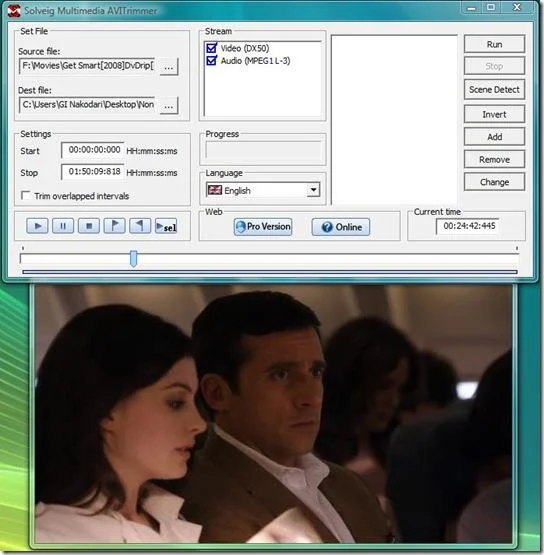
Task: Set stop marker with the left-pointing flag
Action: (x=140, y=226)
